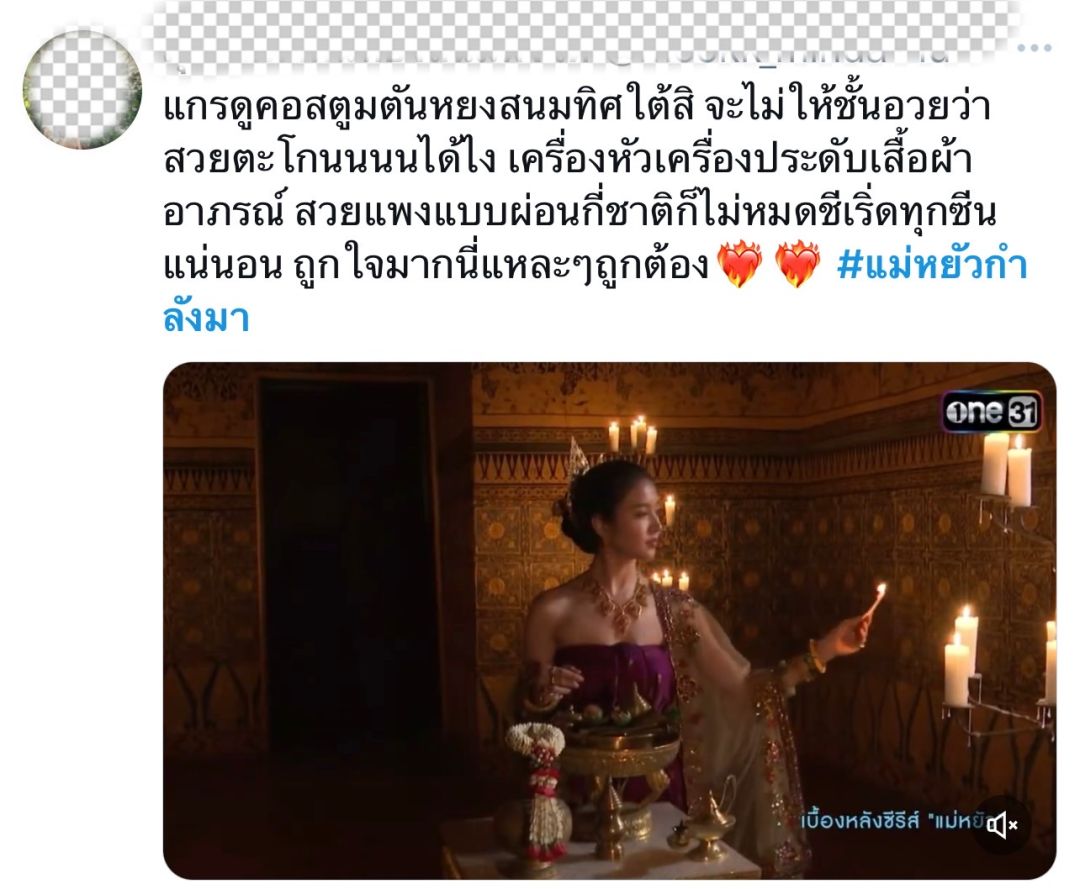This screenshot has width=1080, height=889.
Task: Click the second heart-on-fire emoji
Action: click(798, 264)
